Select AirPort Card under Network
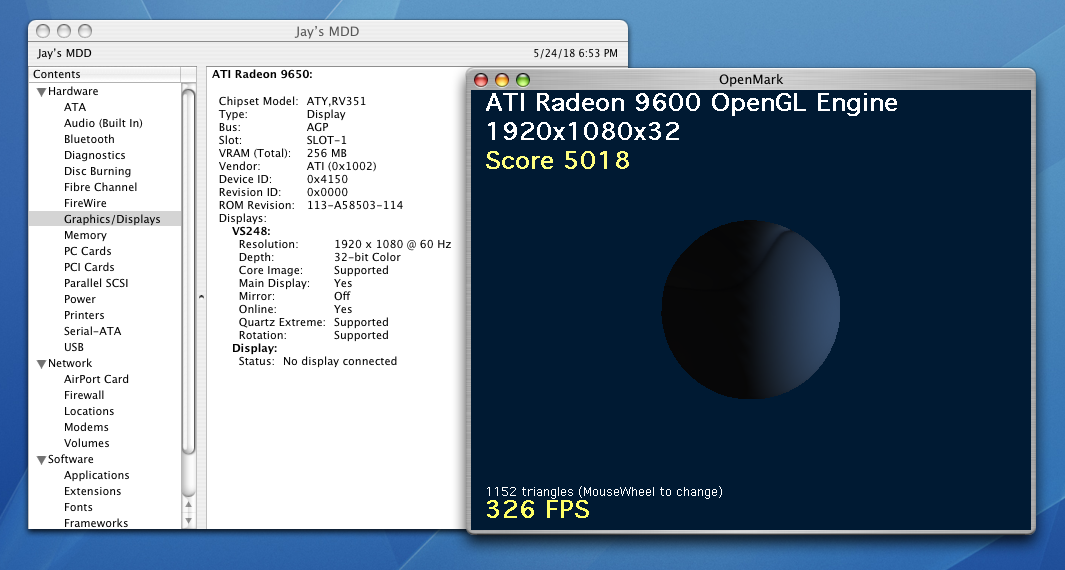1065x570 pixels. 96,379
